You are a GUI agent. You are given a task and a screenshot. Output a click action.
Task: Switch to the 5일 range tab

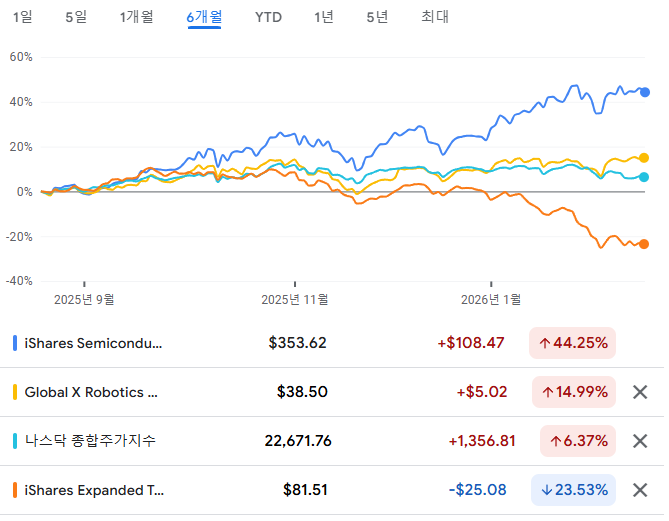tap(75, 17)
